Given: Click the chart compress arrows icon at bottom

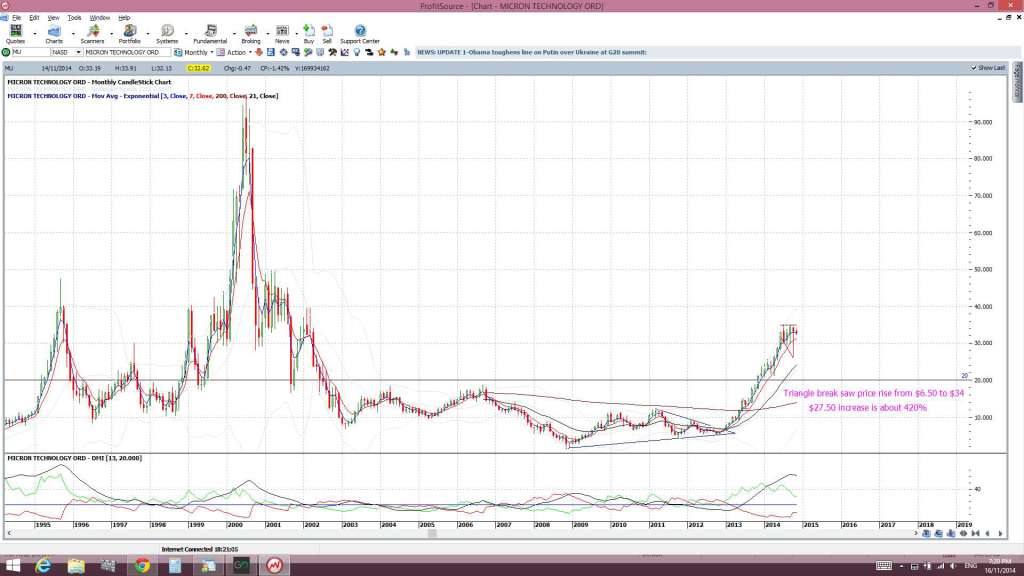Looking at the screenshot, I should coord(976,534).
